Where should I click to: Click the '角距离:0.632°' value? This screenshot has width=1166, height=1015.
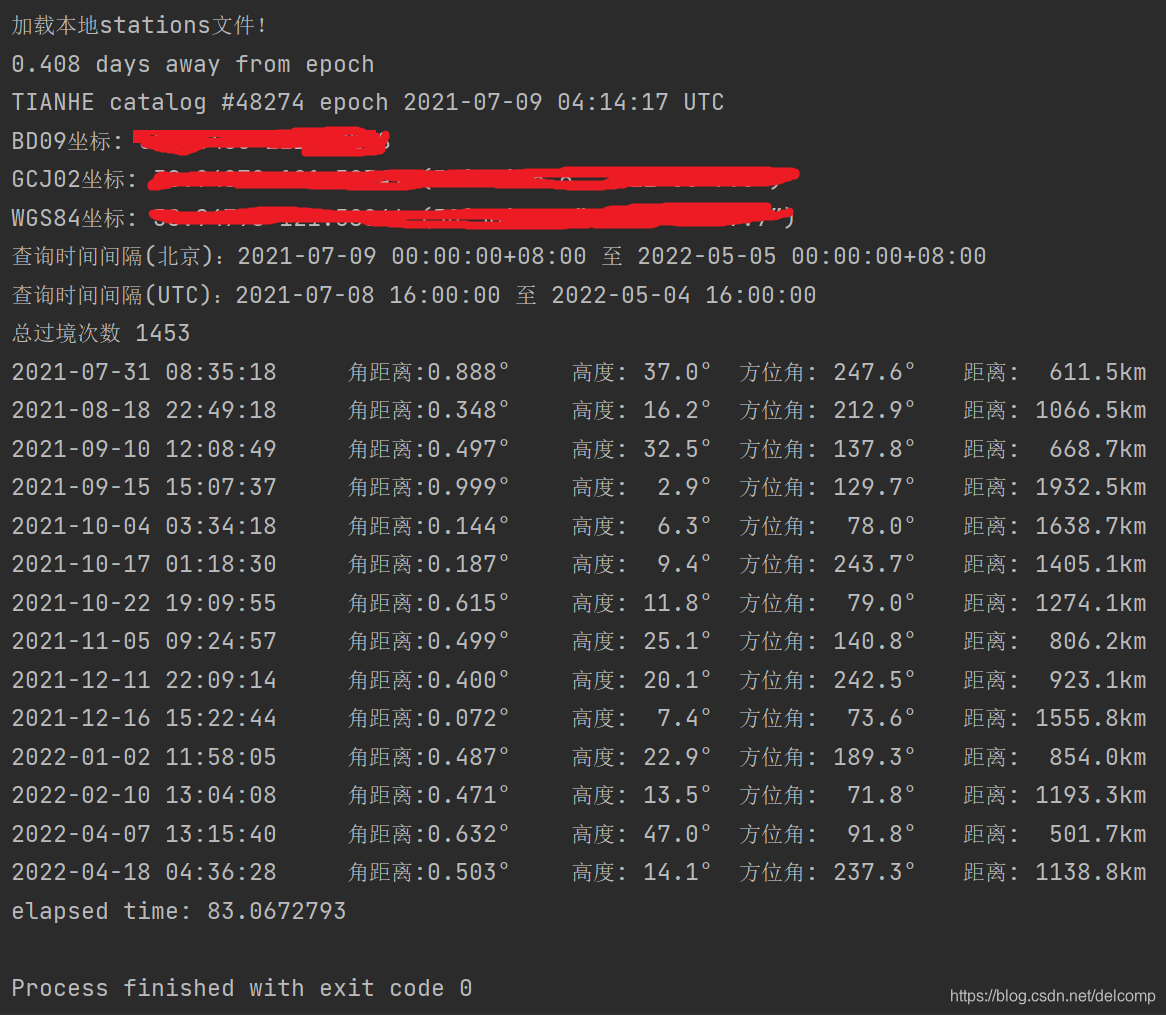point(428,834)
